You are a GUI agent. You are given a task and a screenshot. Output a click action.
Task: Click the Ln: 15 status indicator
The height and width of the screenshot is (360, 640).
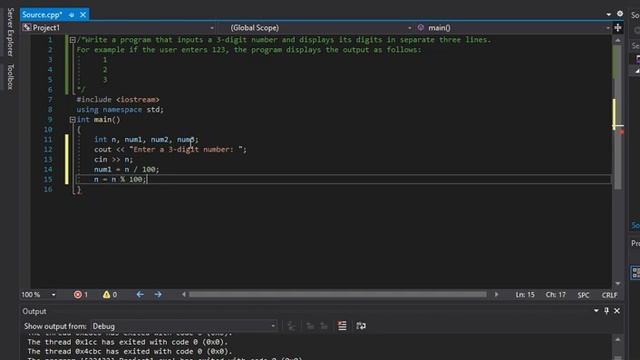pyautogui.click(x=525, y=295)
